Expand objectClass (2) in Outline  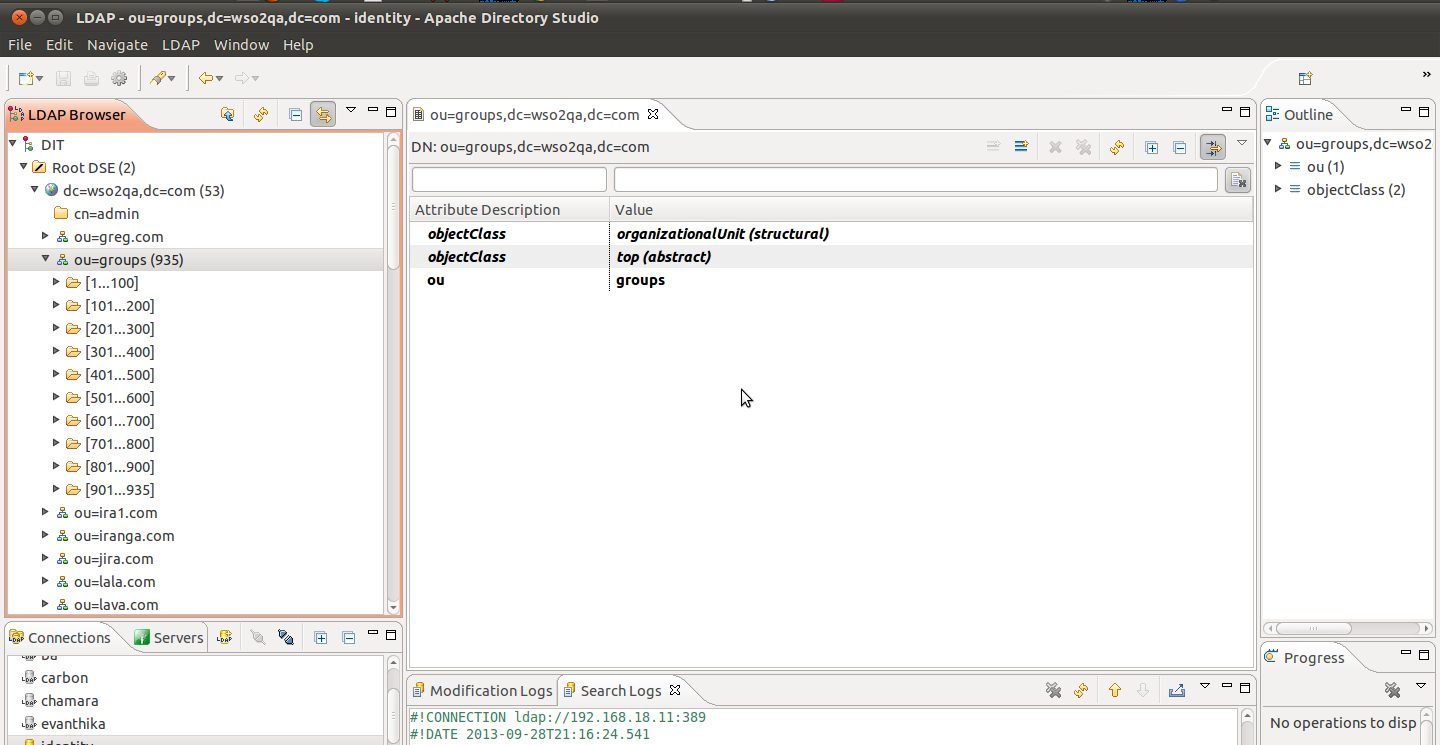1278,189
